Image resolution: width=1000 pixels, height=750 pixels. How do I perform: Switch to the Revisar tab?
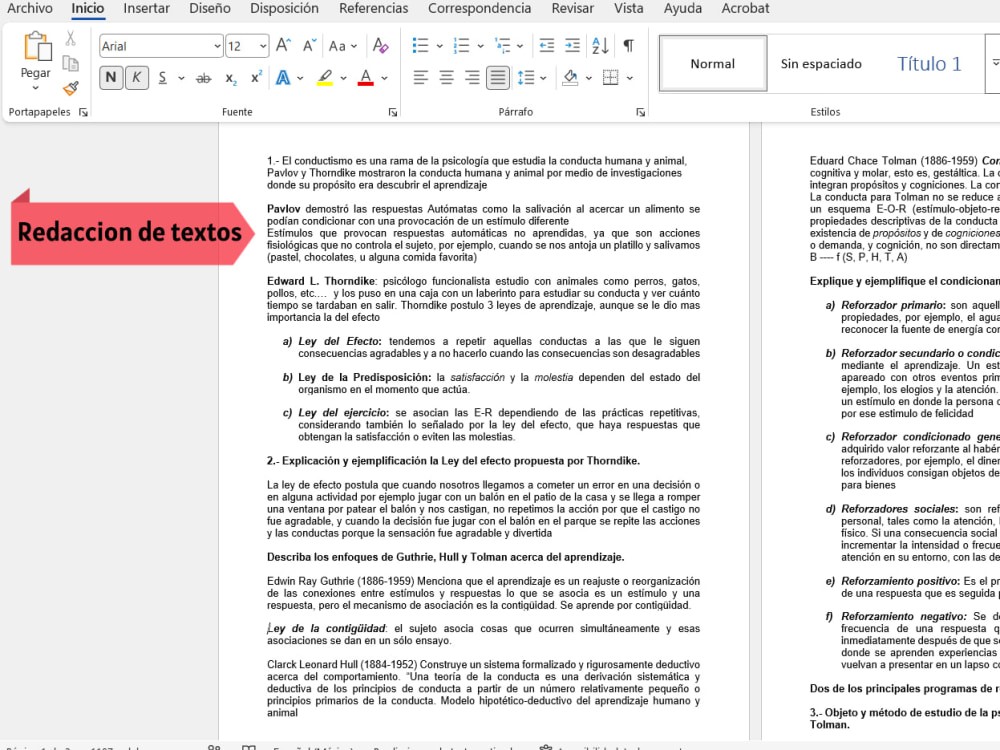click(572, 8)
